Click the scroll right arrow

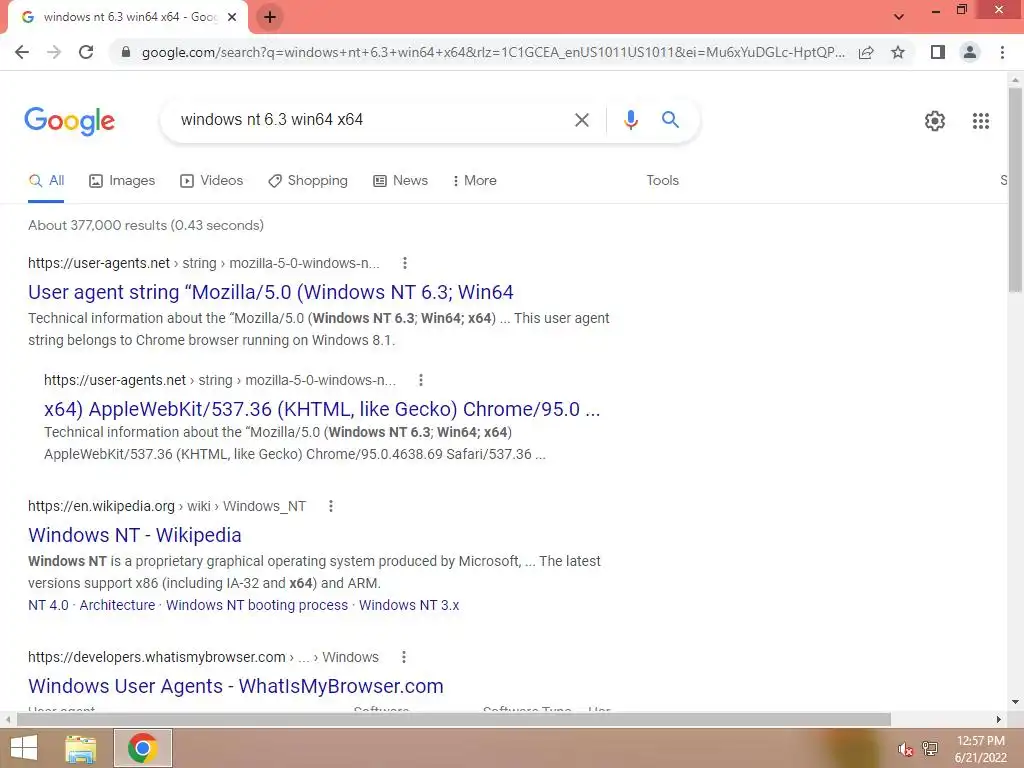(999, 719)
